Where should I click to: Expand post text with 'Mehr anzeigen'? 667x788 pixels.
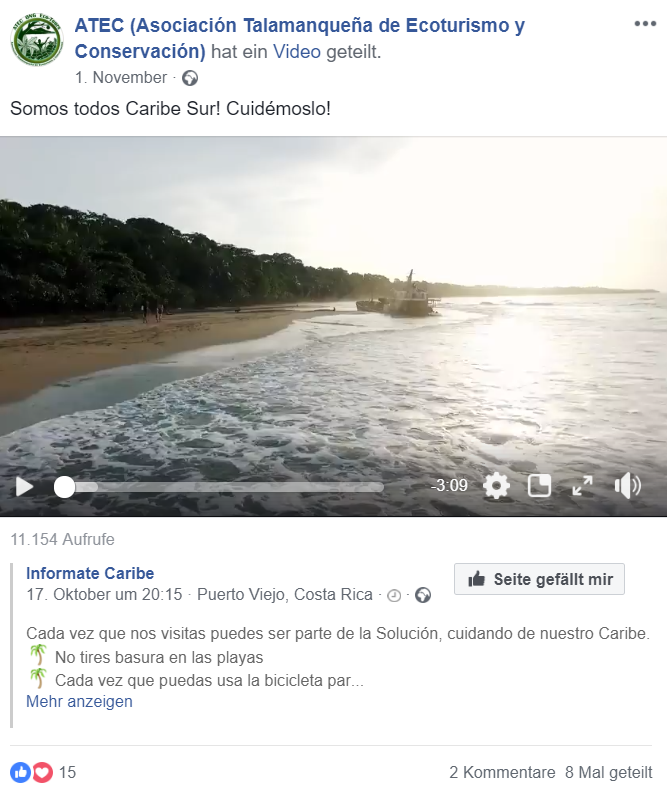point(79,701)
